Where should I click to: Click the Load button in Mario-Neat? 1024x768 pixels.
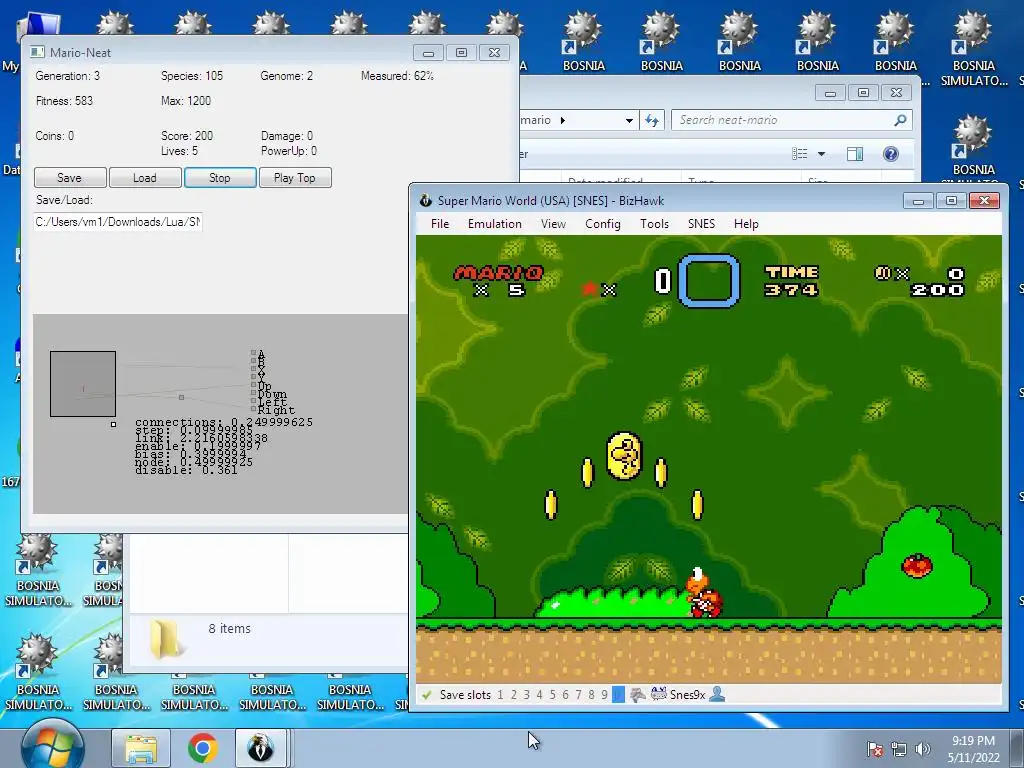(x=145, y=178)
